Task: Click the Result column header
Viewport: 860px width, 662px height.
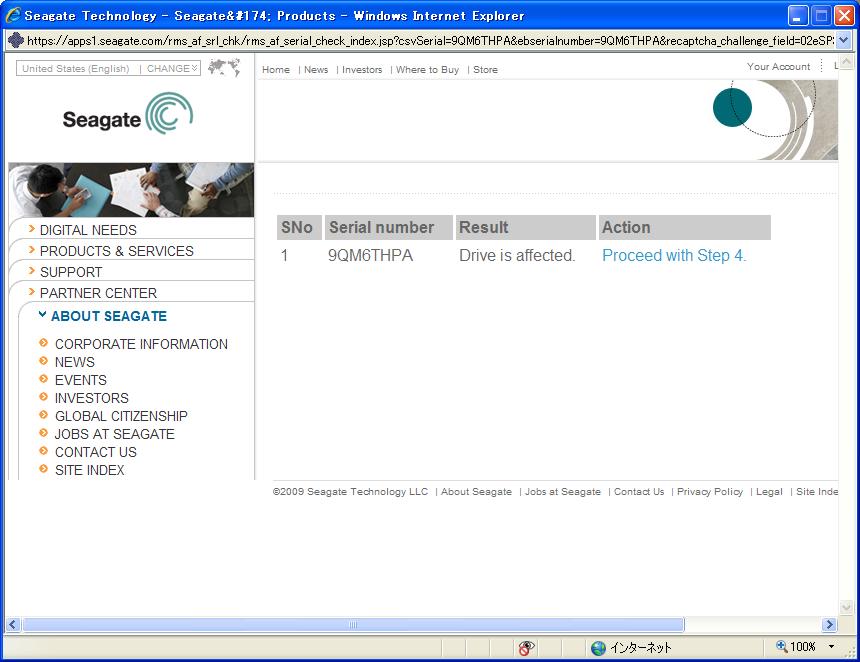Action: click(x=525, y=227)
